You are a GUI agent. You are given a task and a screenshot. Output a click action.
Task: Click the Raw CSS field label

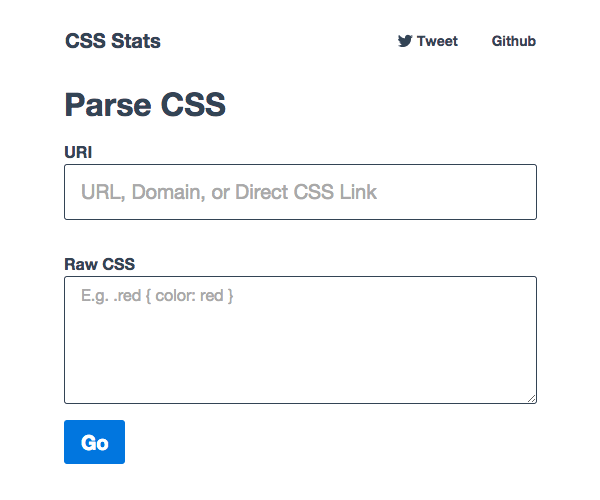click(x=99, y=264)
